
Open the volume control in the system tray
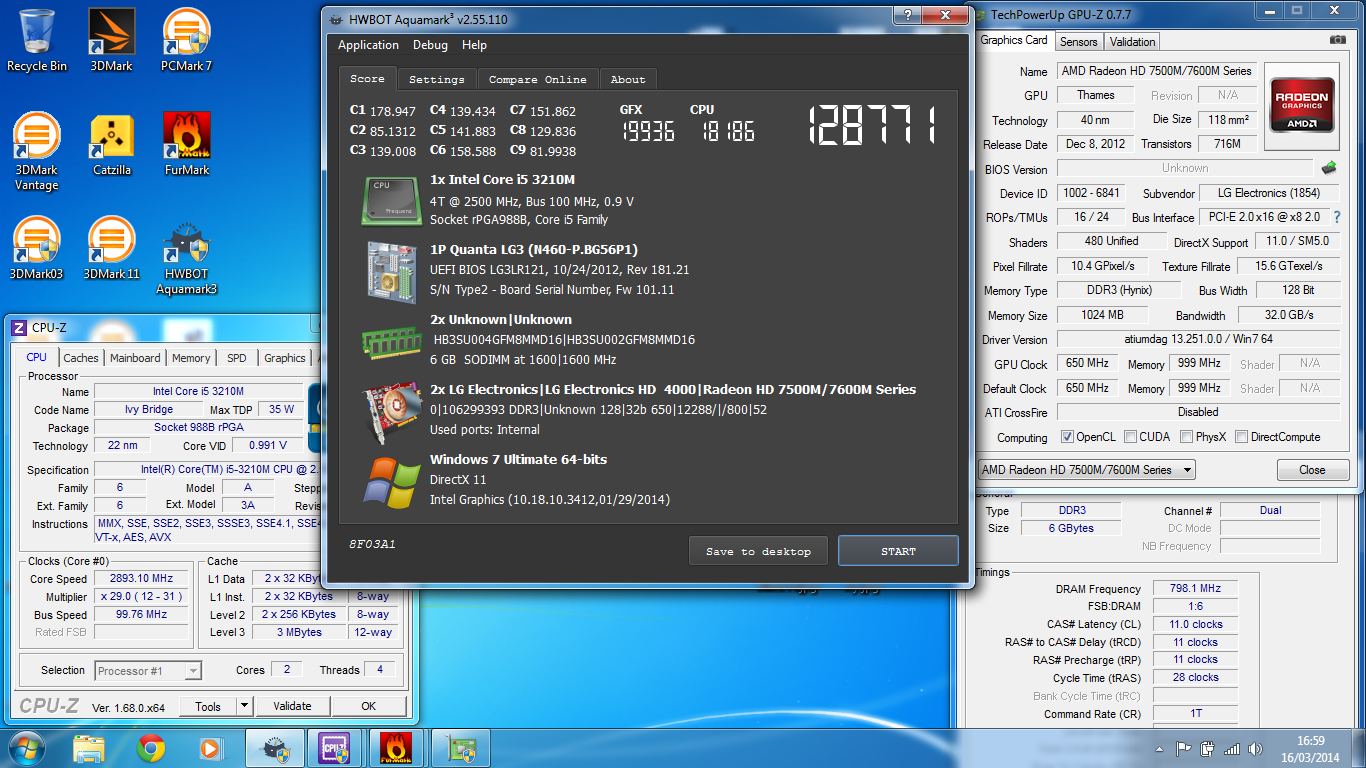pos(1256,749)
